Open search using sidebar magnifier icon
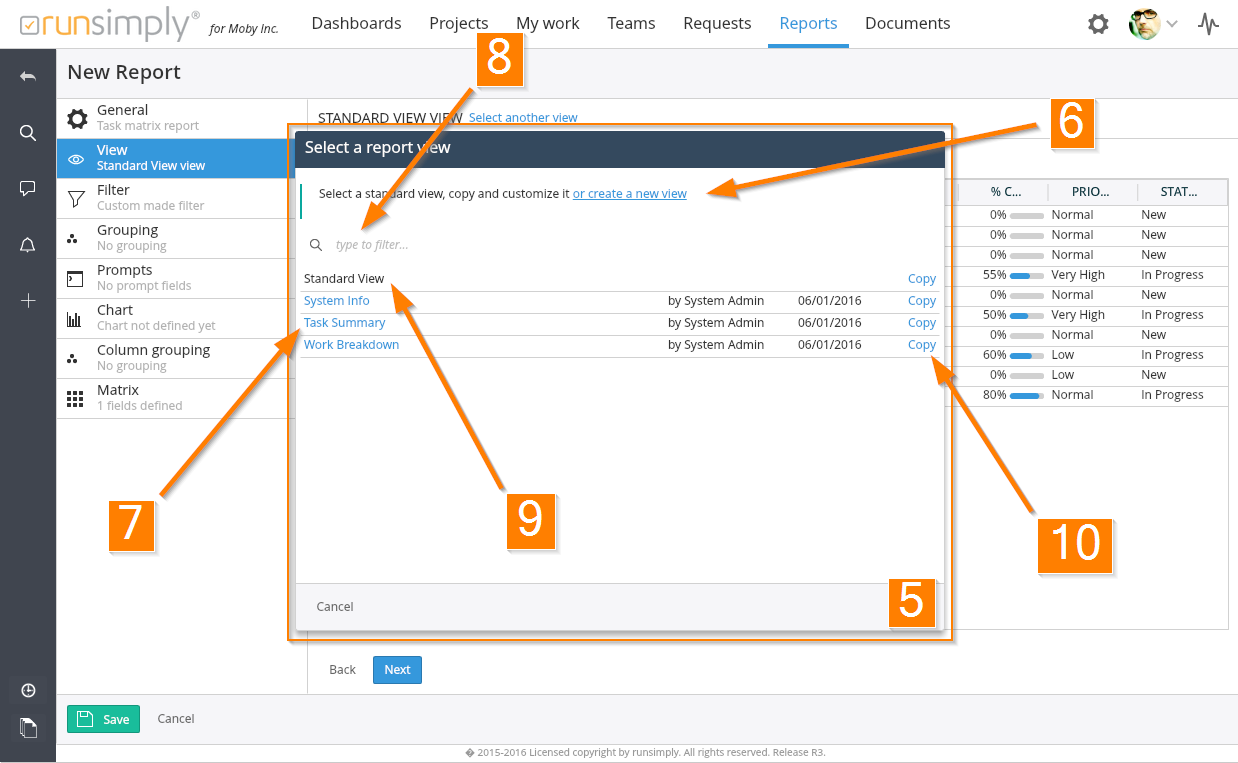This screenshot has width=1238, height=763. tap(28, 133)
